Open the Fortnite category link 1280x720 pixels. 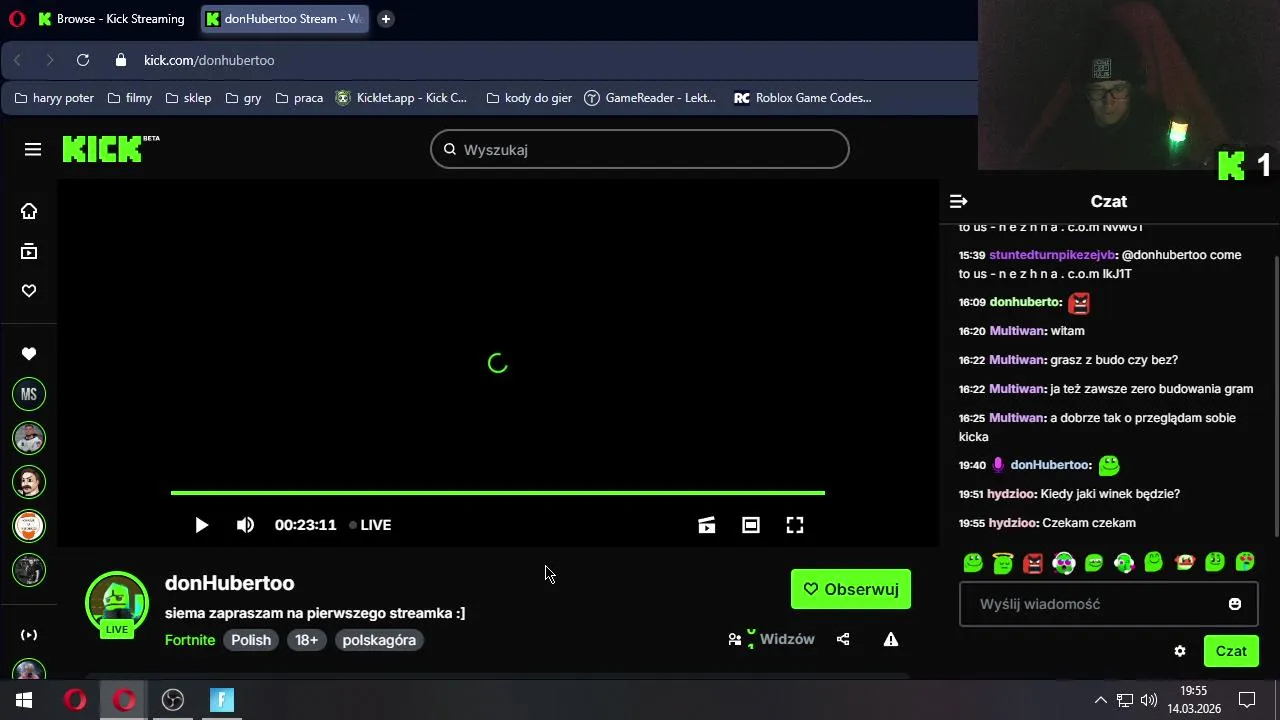pyautogui.click(x=190, y=640)
